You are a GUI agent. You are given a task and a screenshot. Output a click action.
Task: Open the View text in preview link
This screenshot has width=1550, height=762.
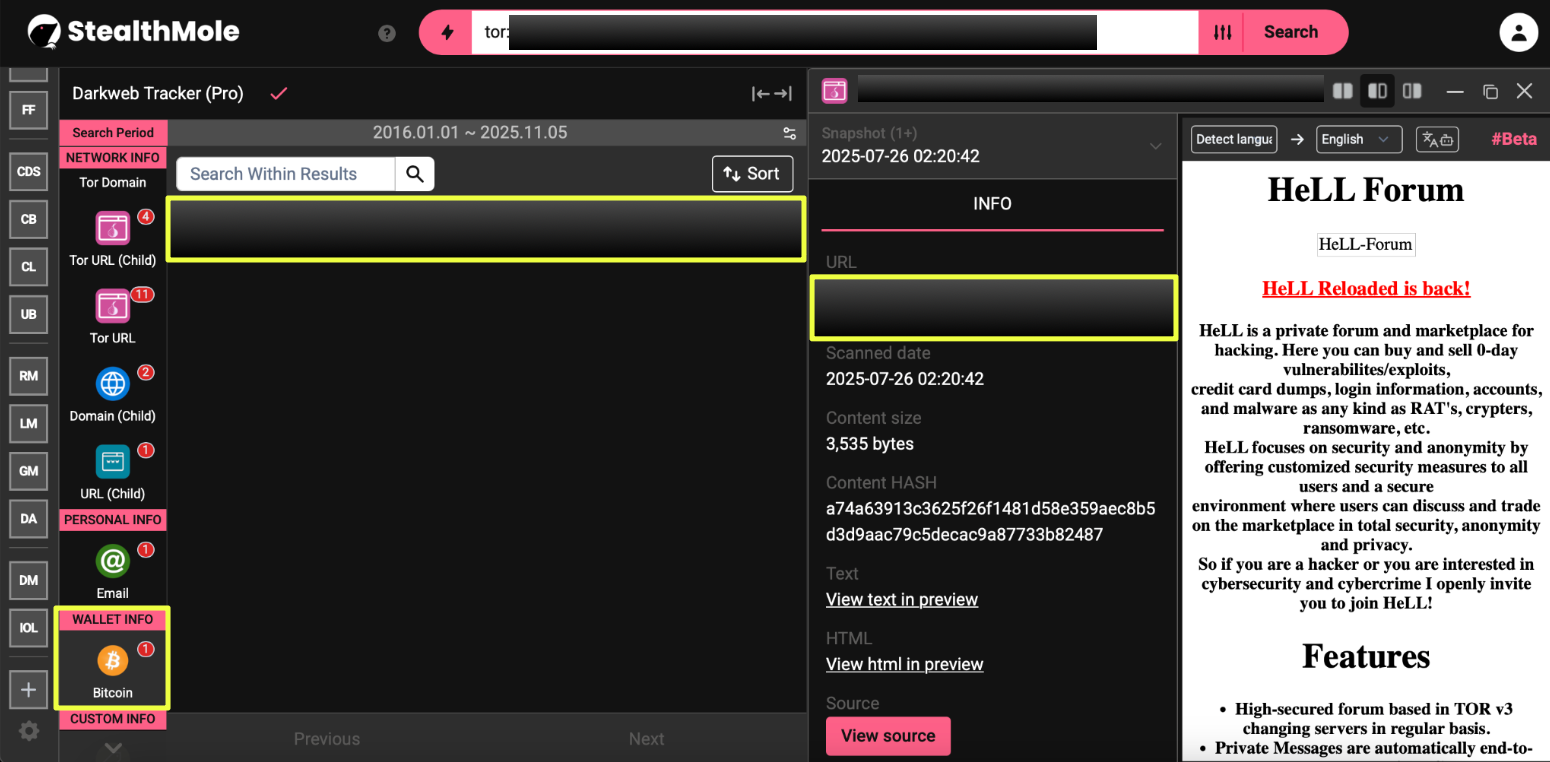pos(901,600)
